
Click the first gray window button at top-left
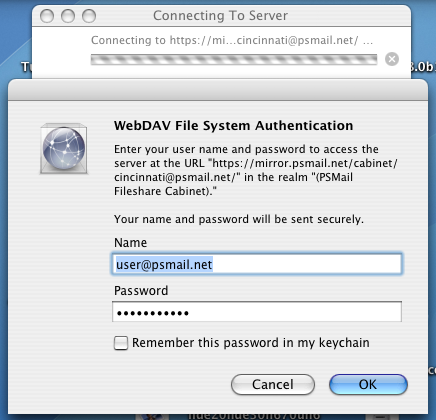47,16
